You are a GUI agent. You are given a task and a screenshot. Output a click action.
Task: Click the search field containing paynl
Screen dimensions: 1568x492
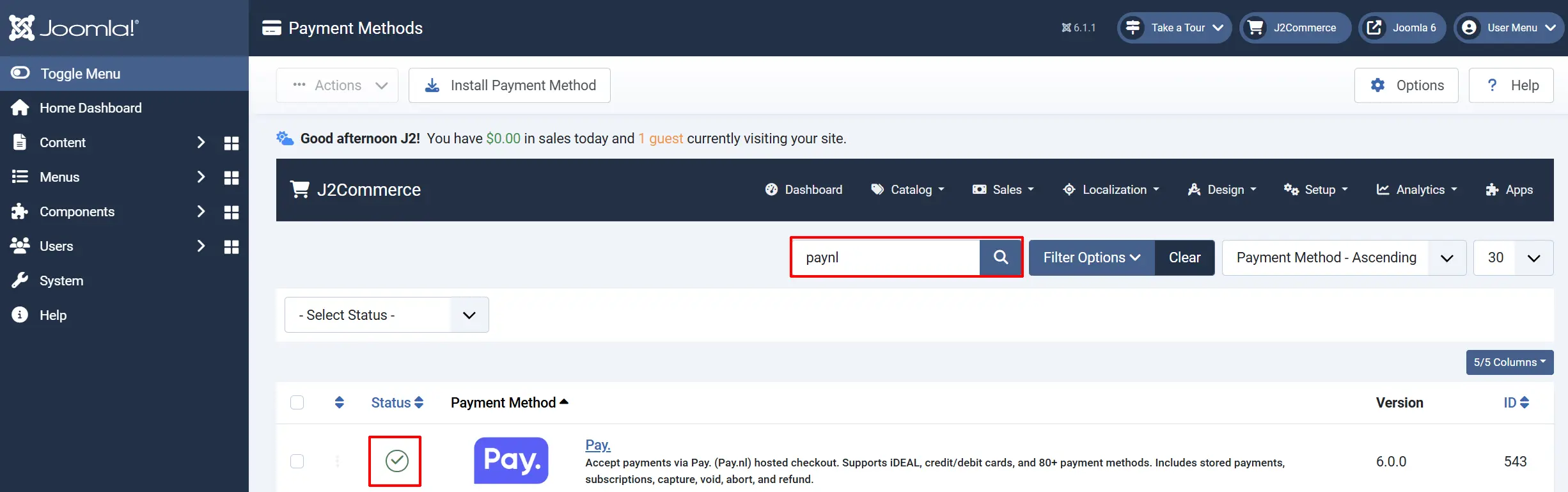click(x=886, y=257)
